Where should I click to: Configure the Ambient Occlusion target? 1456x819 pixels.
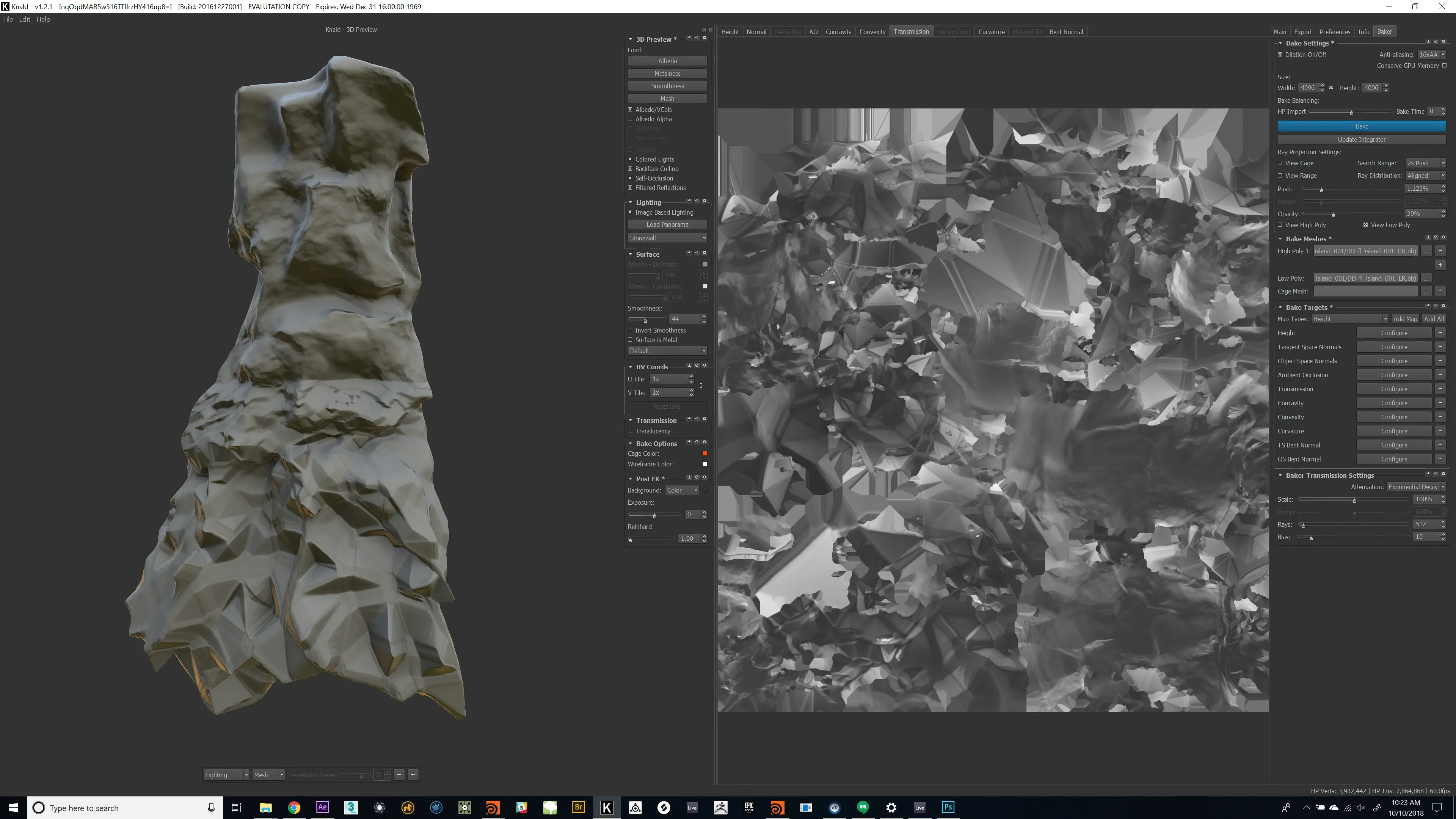[x=1394, y=375]
